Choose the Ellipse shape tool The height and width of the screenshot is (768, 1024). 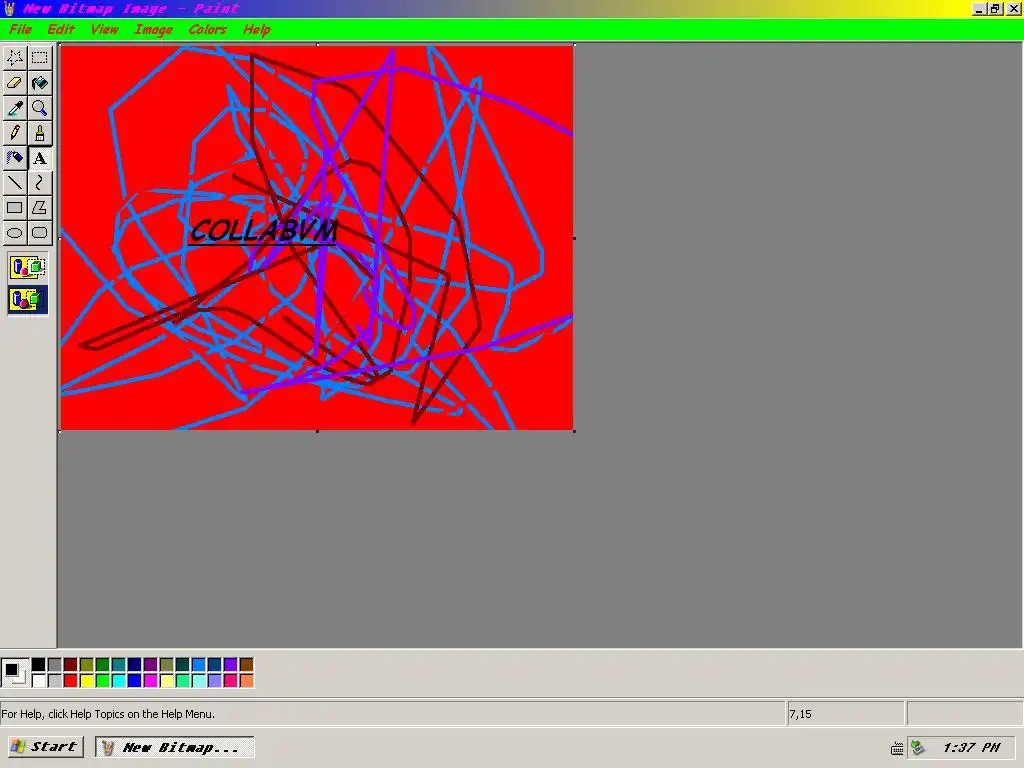coord(15,232)
